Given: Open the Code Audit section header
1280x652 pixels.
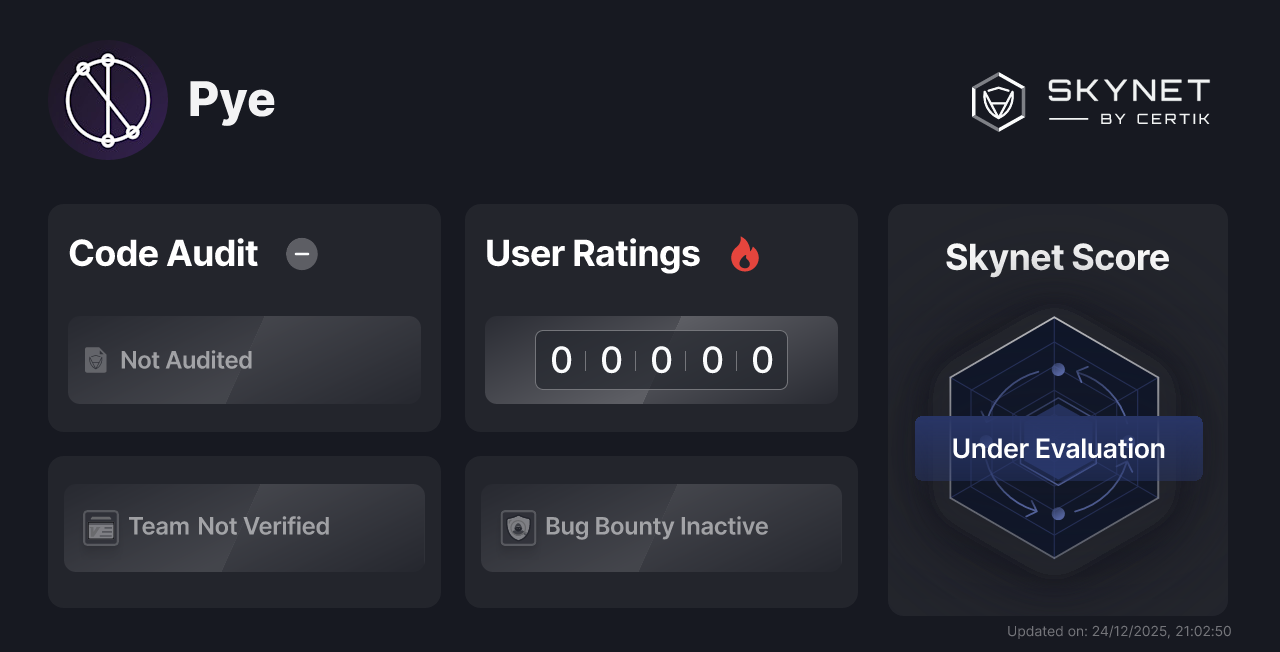Looking at the screenshot, I should tap(163, 254).
